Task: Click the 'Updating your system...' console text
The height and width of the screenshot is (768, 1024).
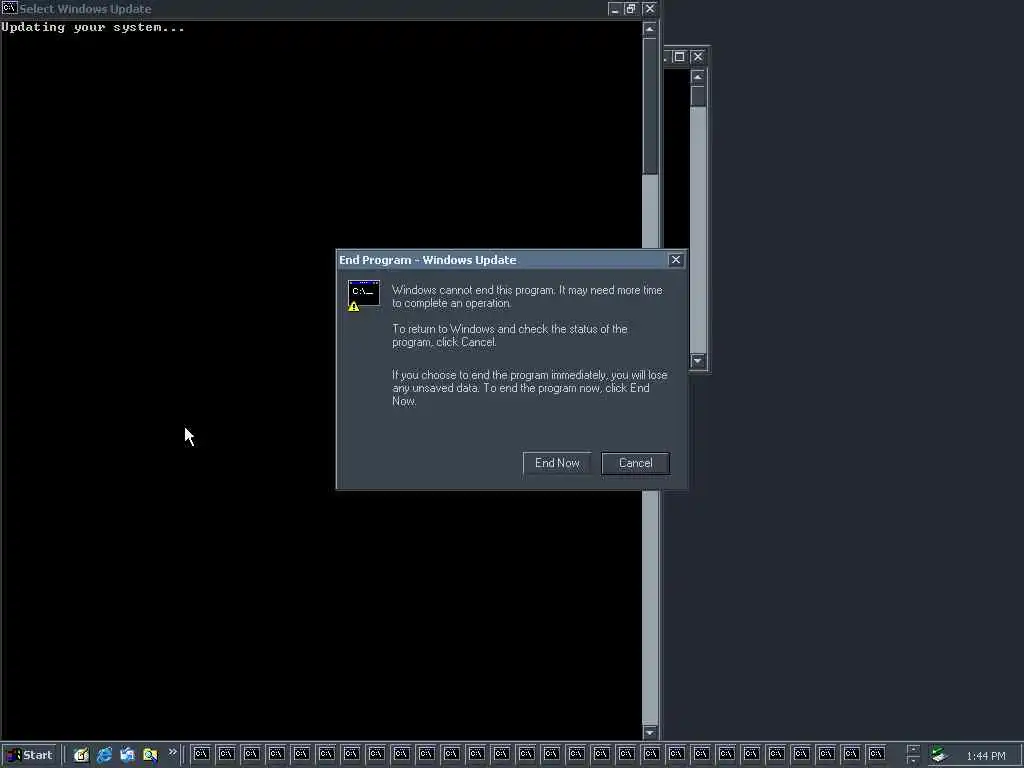Action: coord(93,27)
